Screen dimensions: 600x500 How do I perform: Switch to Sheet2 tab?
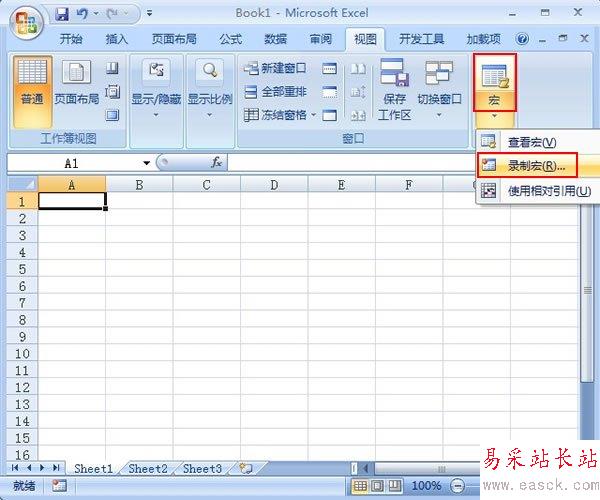pyautogui.click(x=148, y=469)
